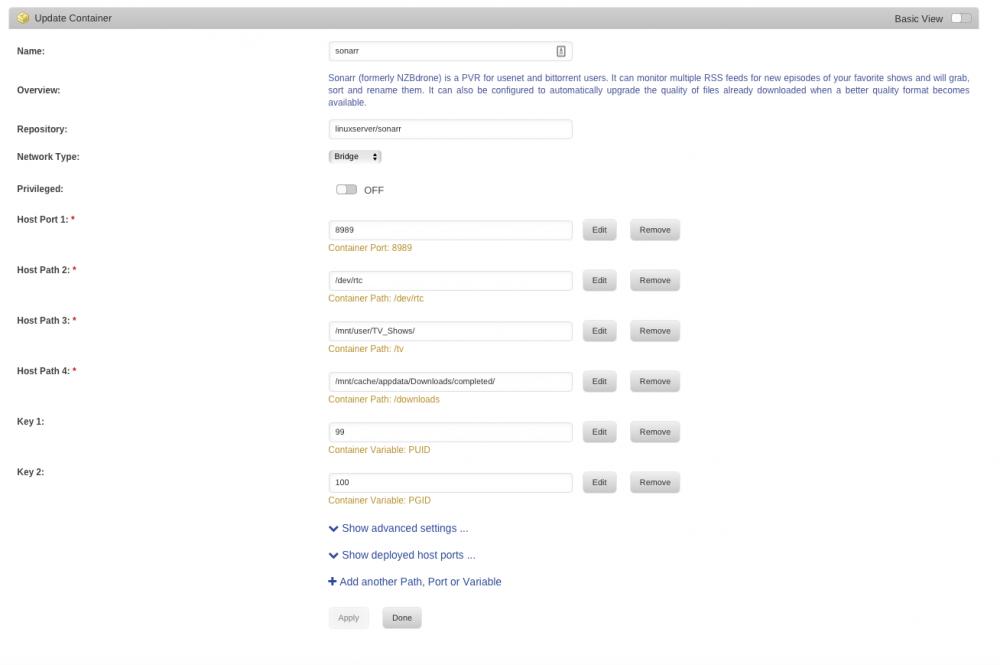Remove the PGID variable

(x=655, y=482)
